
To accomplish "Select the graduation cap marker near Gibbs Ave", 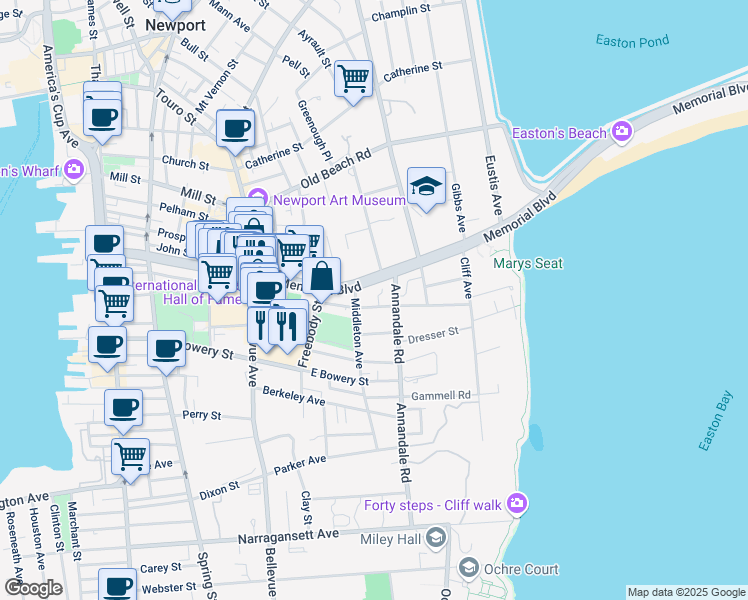I will point(426,186).
